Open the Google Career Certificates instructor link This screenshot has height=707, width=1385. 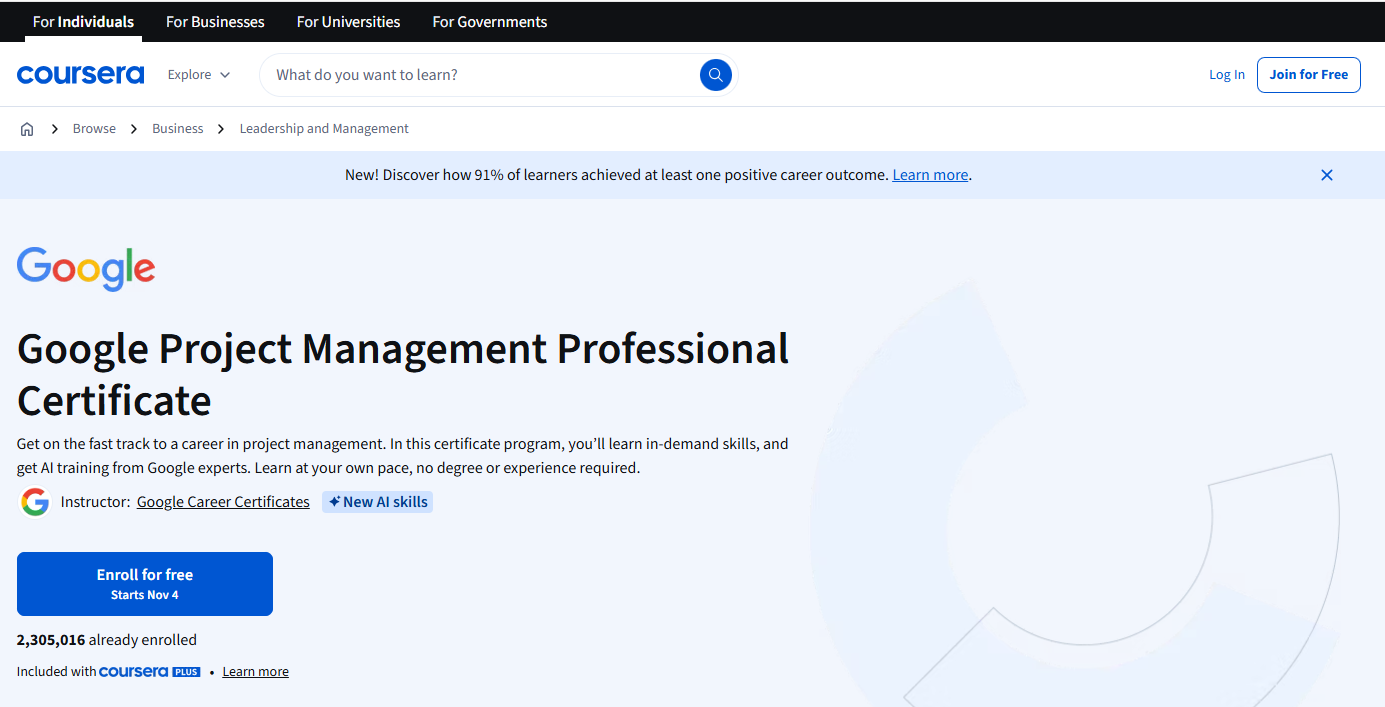click(x=223, y=501)
